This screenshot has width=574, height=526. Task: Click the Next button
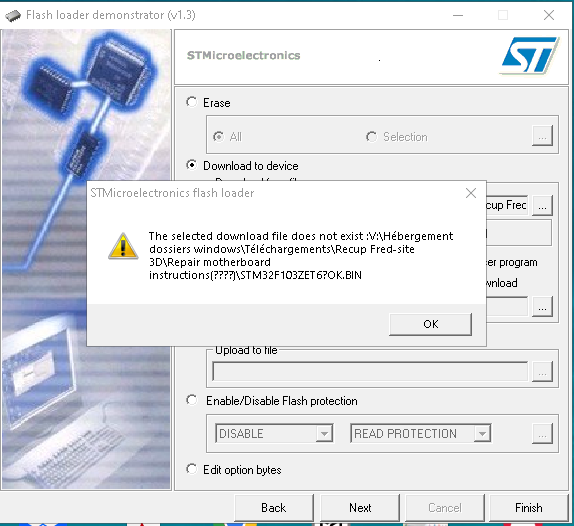tap(360, 508)
